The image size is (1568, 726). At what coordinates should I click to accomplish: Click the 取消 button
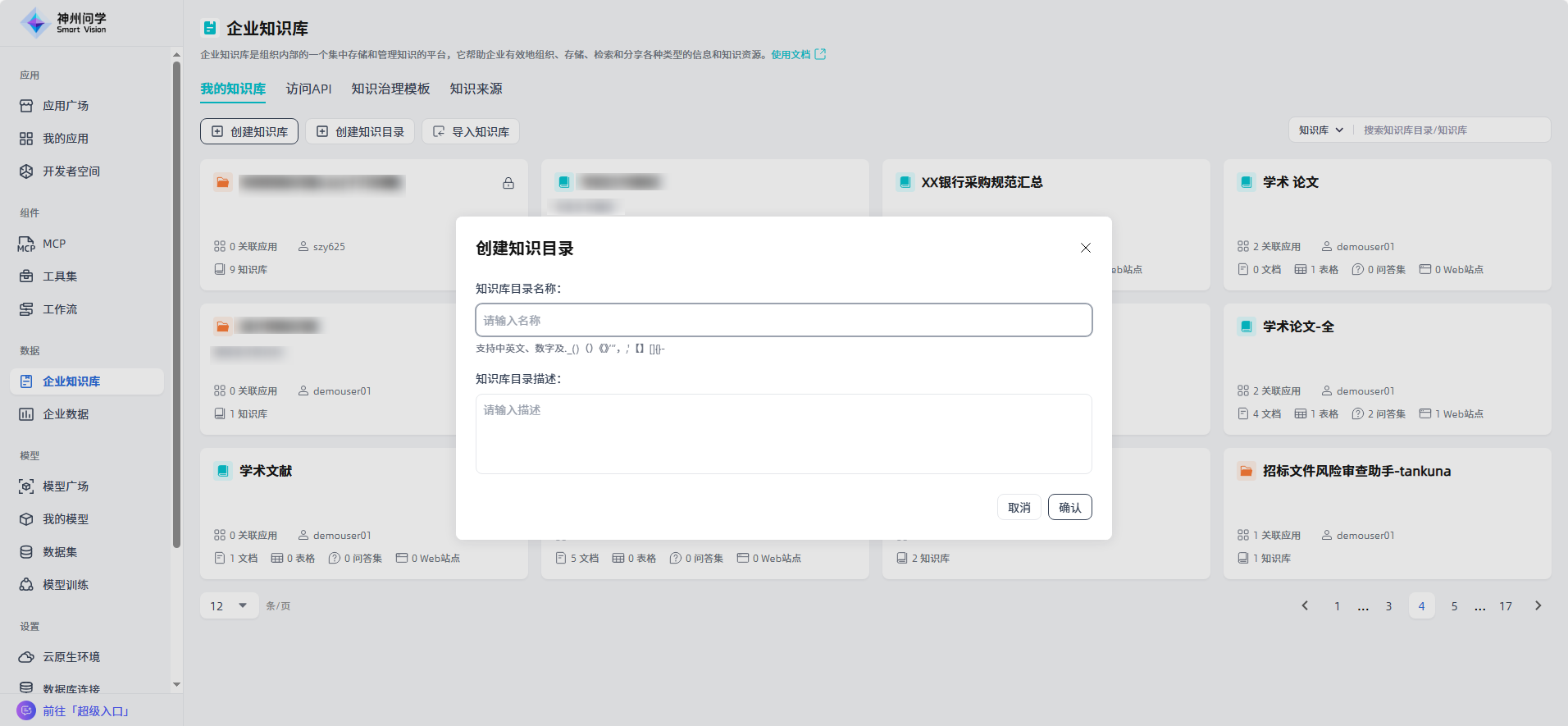1019,508
